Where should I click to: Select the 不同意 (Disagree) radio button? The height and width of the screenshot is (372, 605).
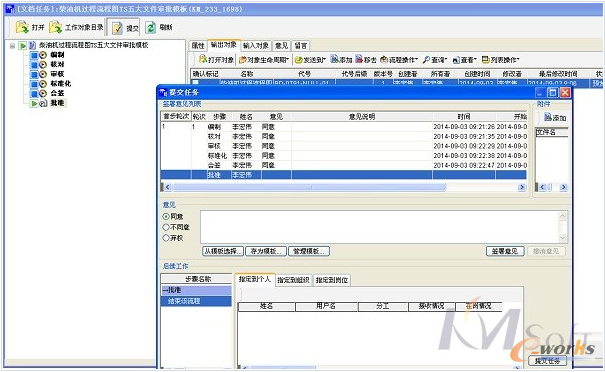pyautogui.click(x=166, y=227)
